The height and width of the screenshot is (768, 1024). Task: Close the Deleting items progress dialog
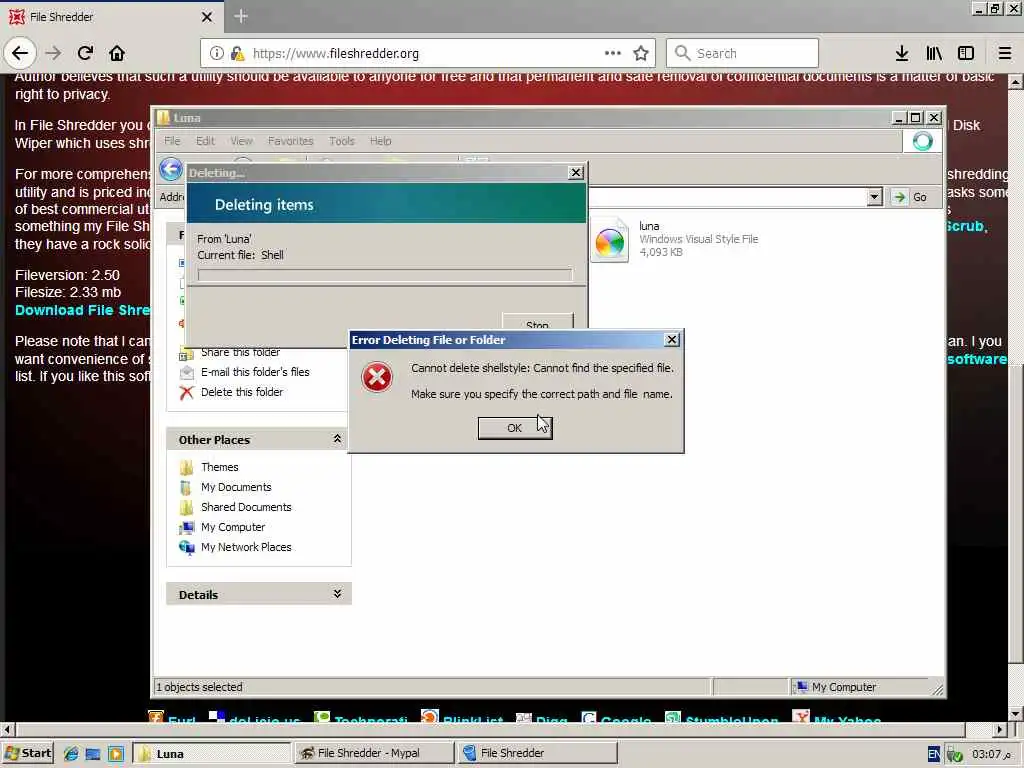575,172
